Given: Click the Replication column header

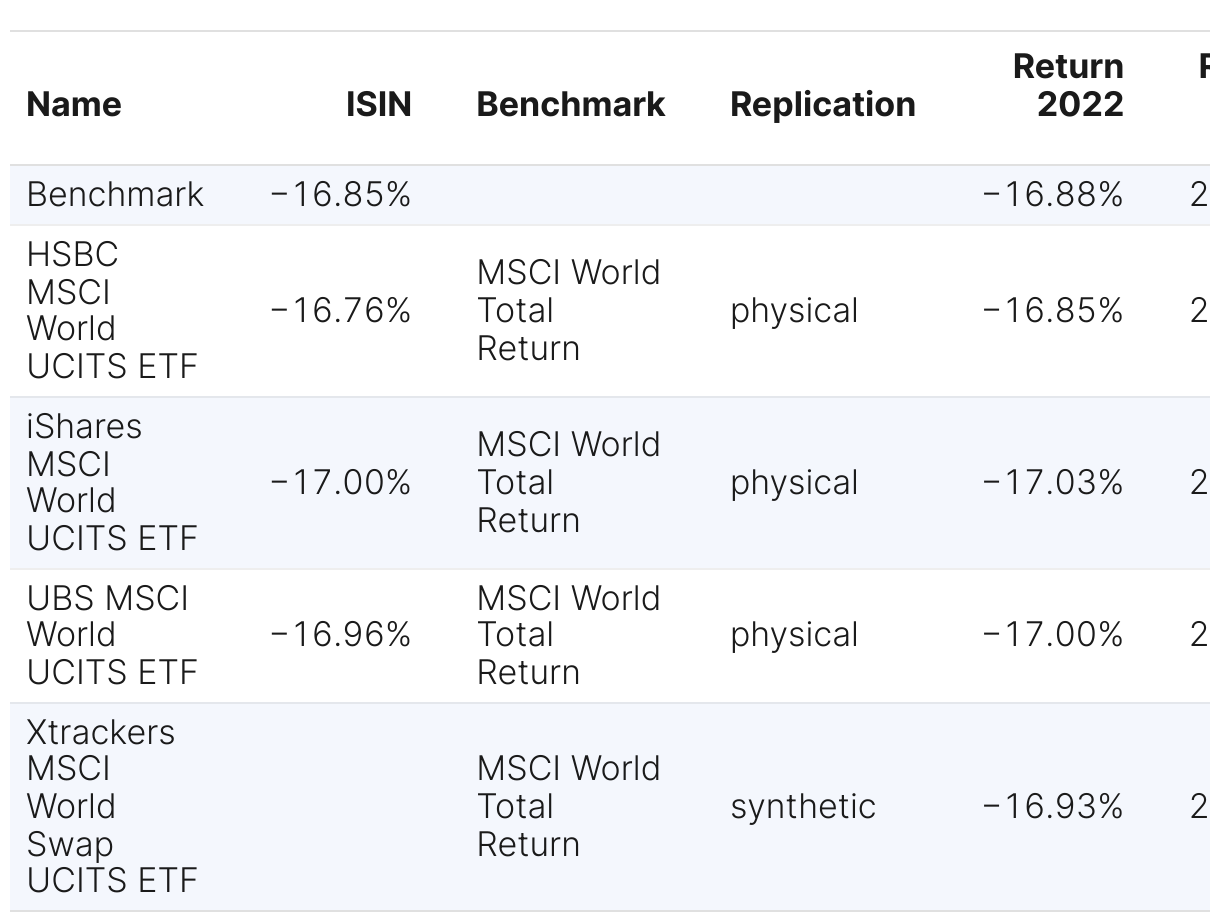Looking at the screenshot, I should pos(823,104).
